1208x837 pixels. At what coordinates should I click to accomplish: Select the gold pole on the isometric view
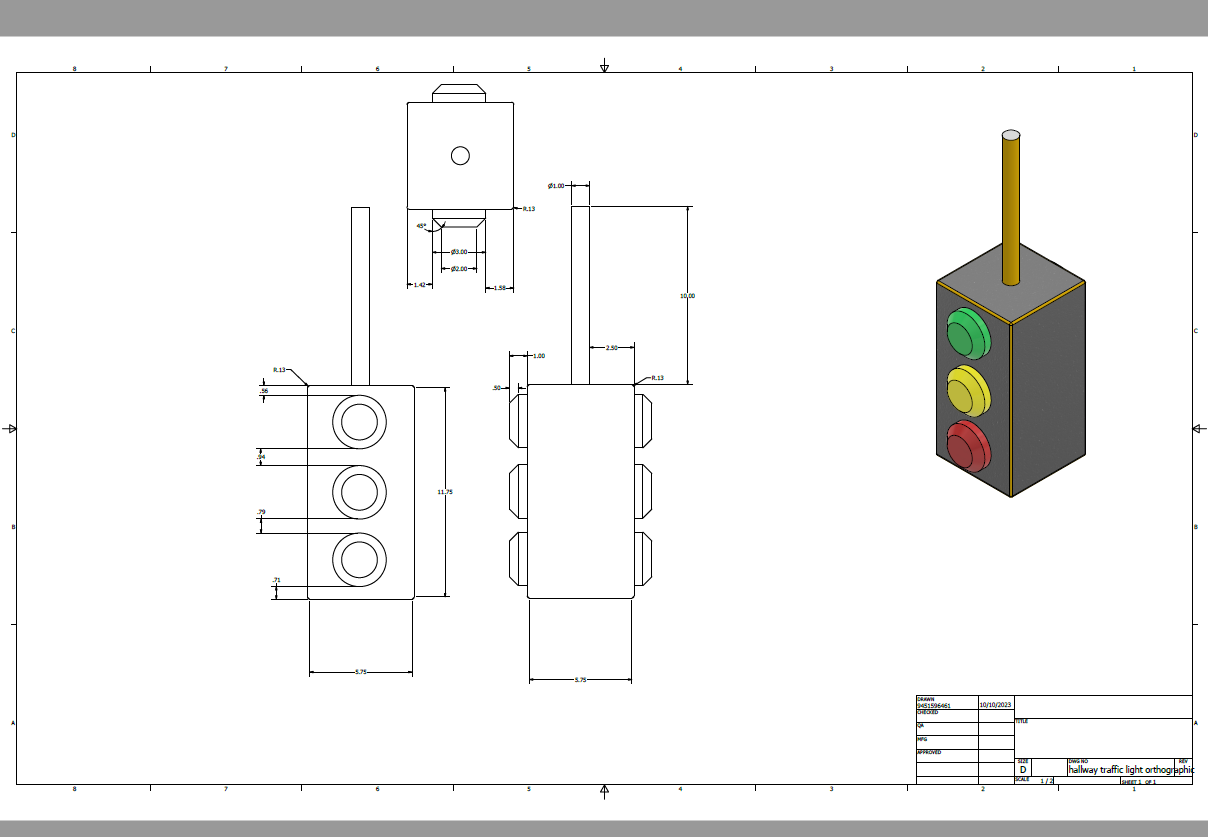pos(1011,210)
